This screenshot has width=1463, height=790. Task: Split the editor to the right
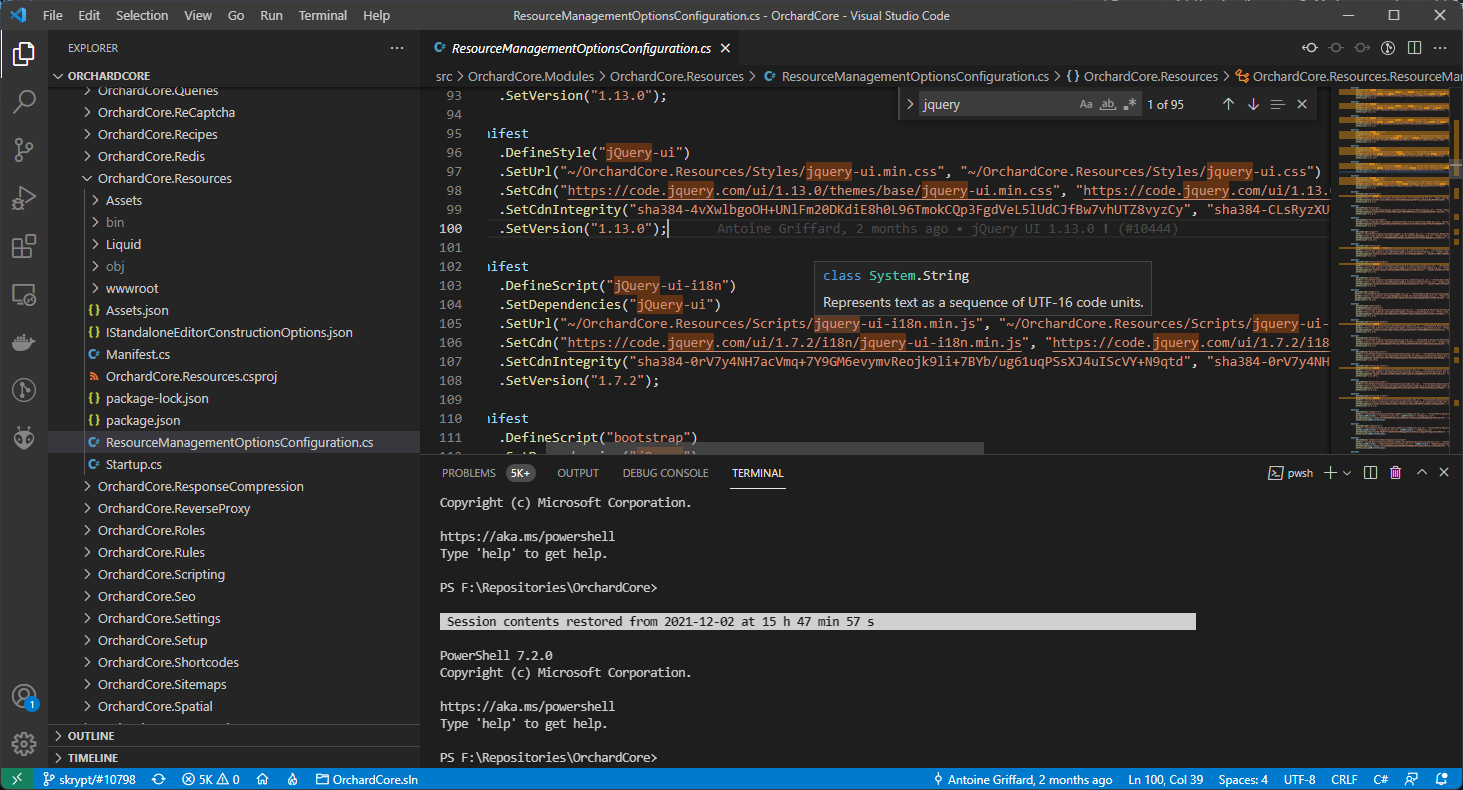(1414, 48)
